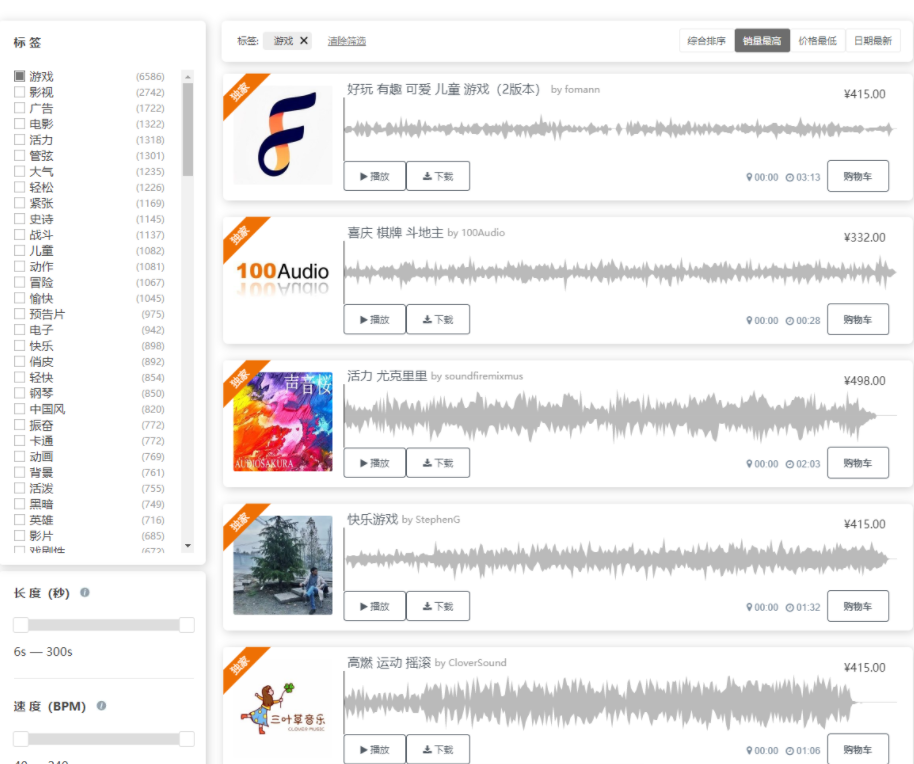Download the track 活力 尤克里里

point(438,463)
